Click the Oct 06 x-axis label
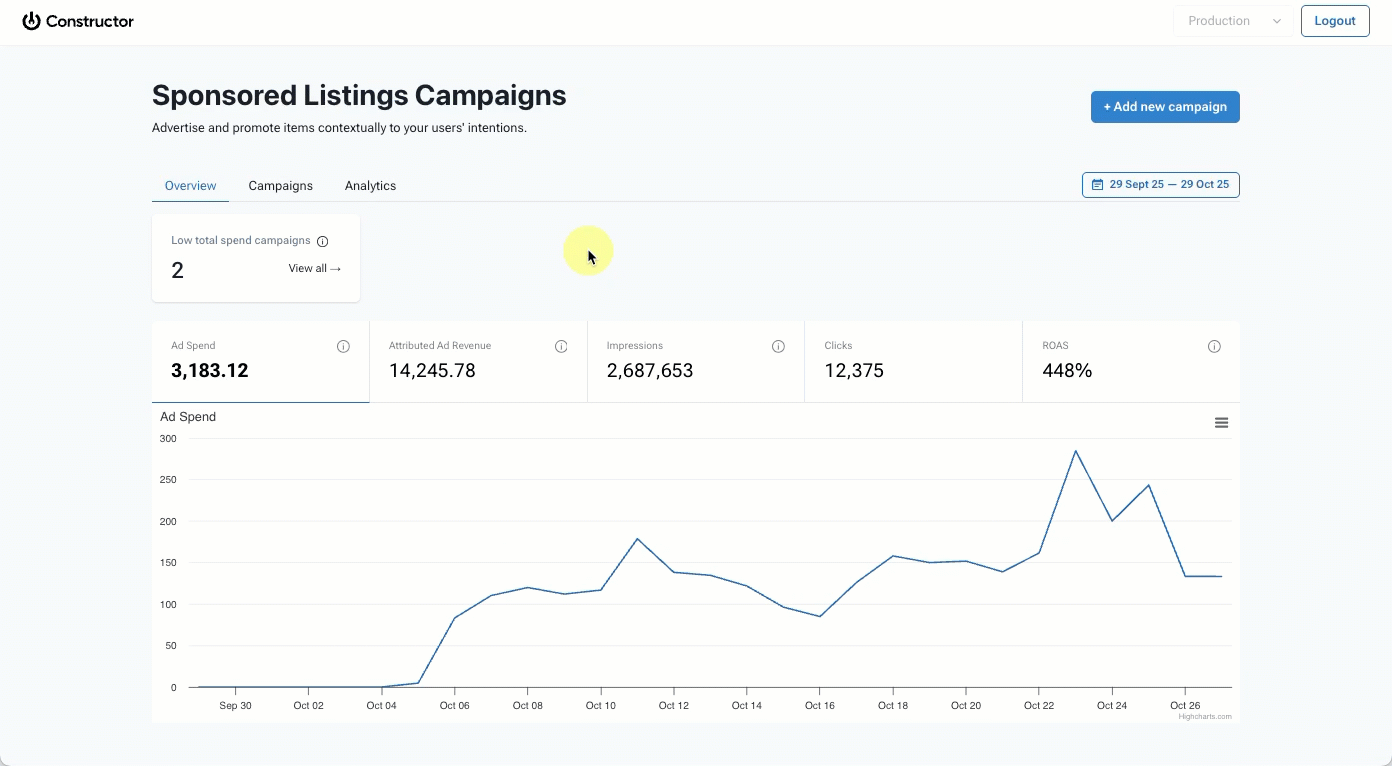1392x766 pixels. point(454,705)
